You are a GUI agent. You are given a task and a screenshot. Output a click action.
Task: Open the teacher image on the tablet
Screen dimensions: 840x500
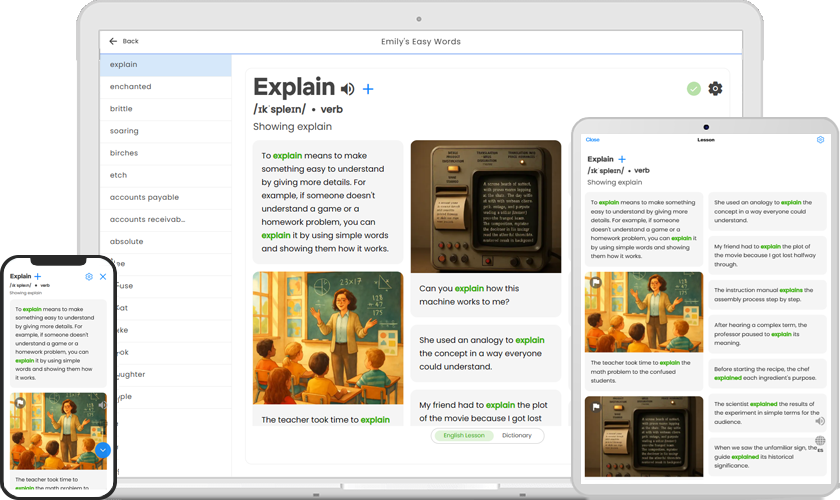tap(644, 312)
